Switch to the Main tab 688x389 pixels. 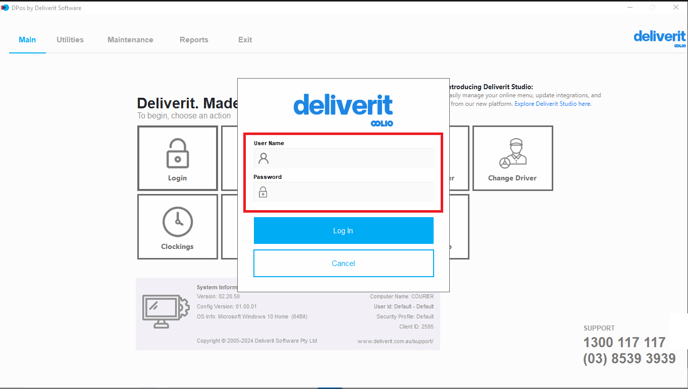coord(27,40)
